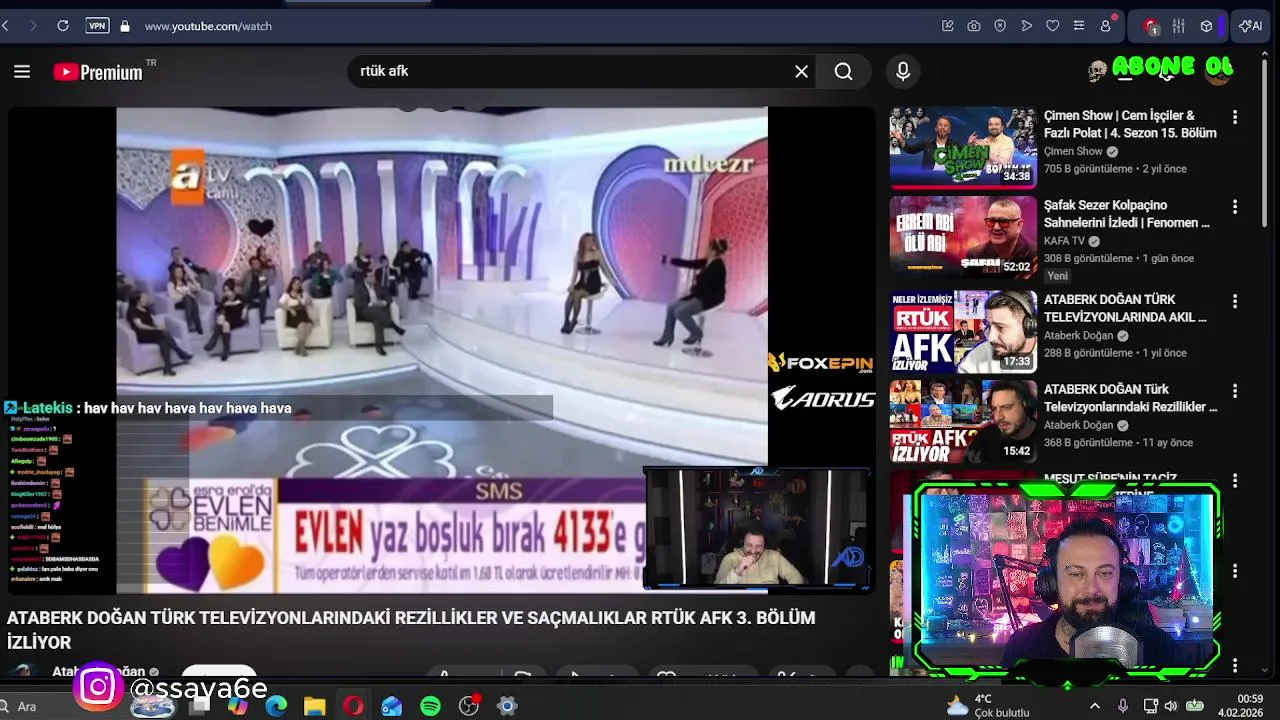Open Task View in taskbar
Screen dimensions: 1280x720
(199, 706)
